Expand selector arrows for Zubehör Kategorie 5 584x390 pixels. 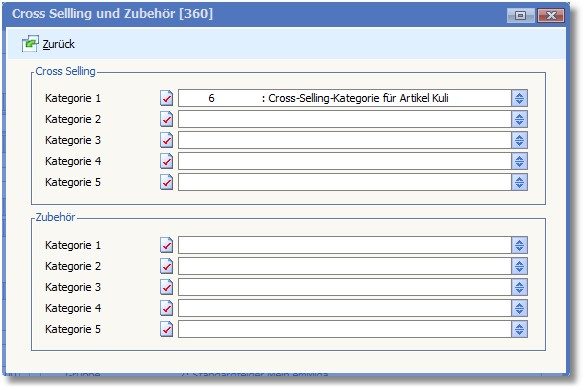point(520,329)
